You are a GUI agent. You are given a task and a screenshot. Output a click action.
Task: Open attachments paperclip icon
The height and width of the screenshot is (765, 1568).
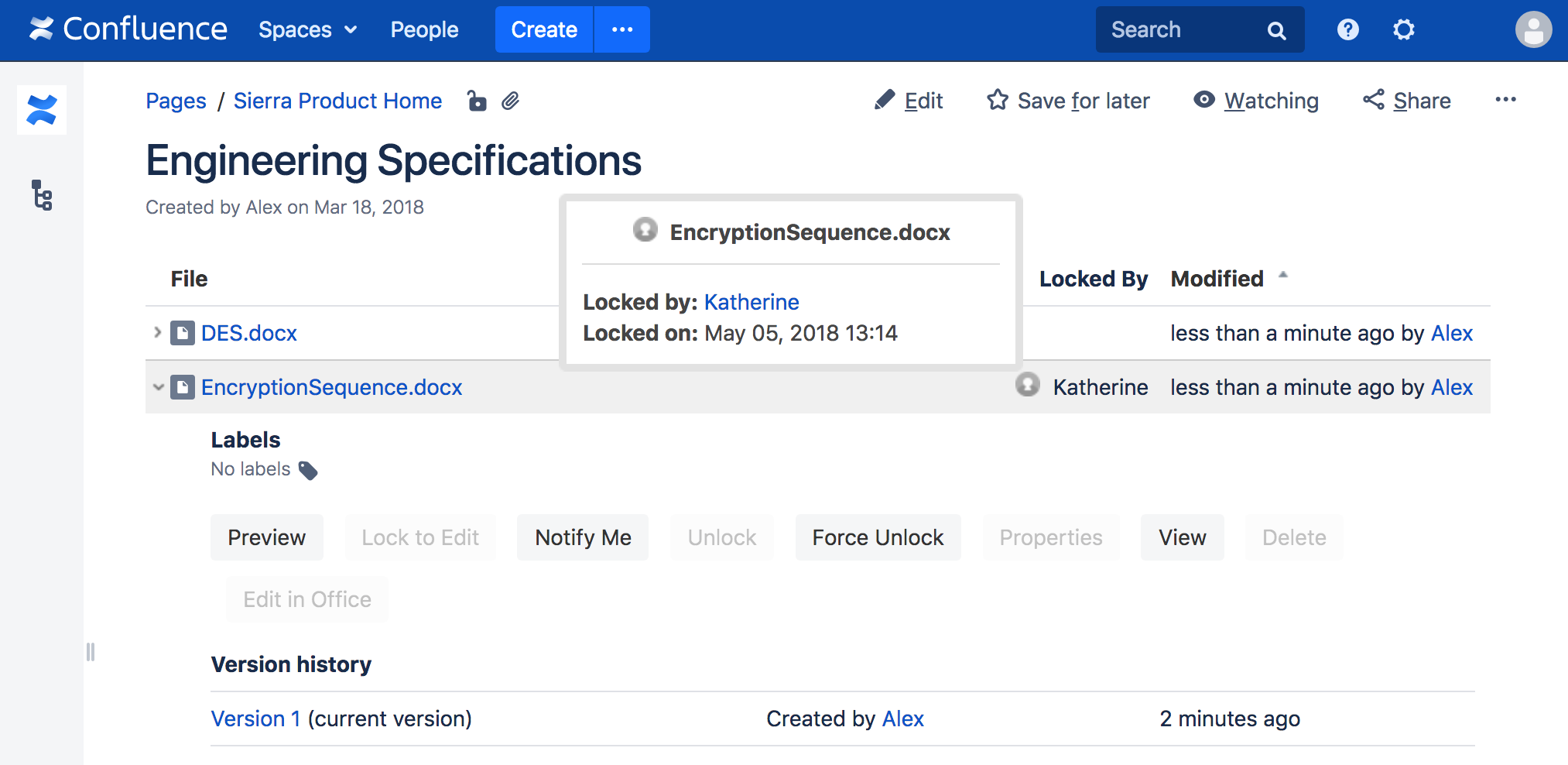[510, 101]
